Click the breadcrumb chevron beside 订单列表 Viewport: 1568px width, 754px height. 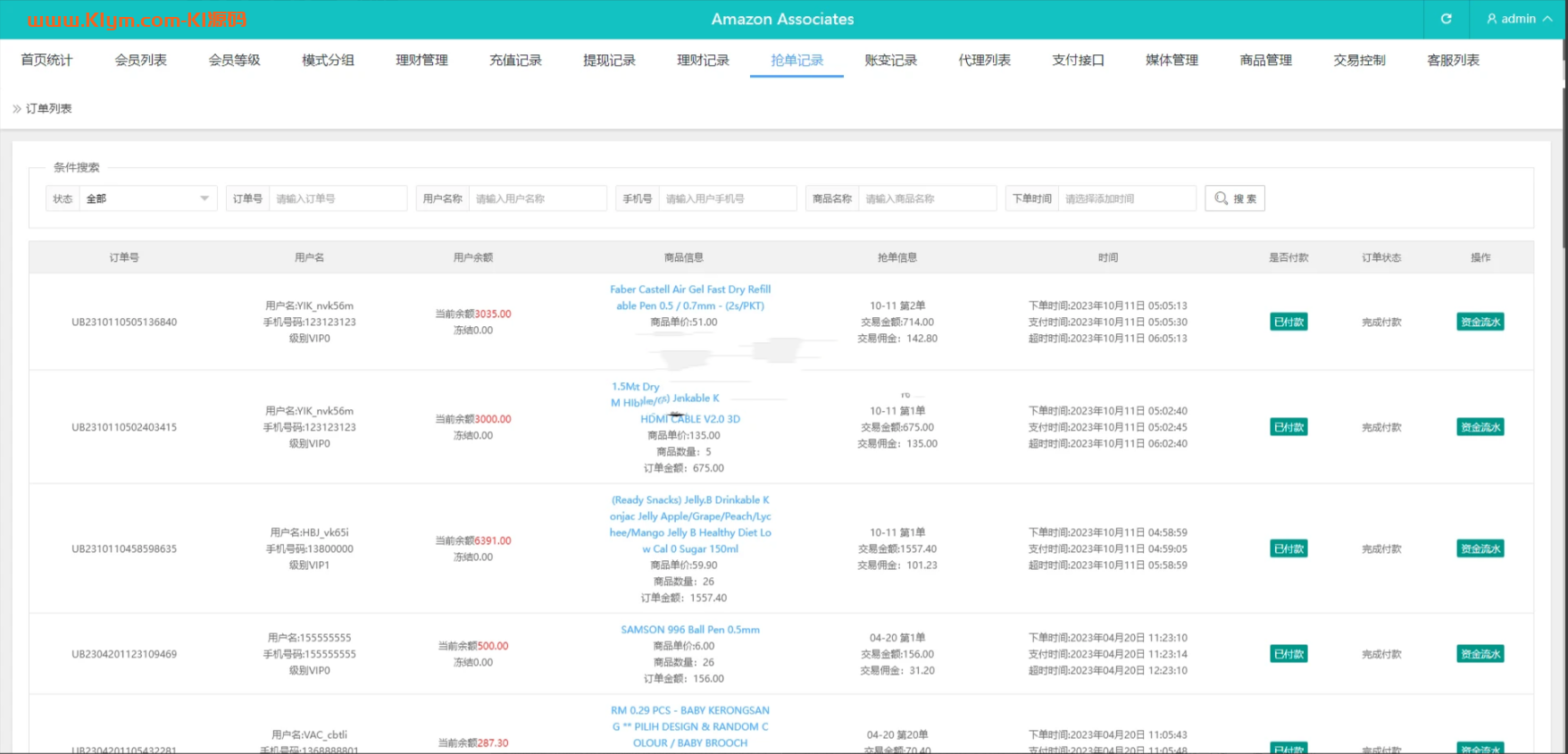coord(17,109)
